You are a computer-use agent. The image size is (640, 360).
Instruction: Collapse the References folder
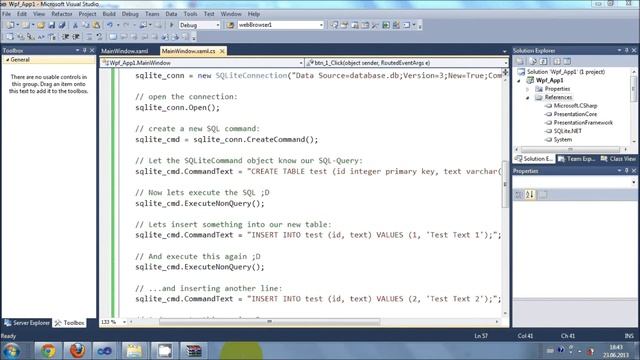pyautogui.click(x=527, y=98)
